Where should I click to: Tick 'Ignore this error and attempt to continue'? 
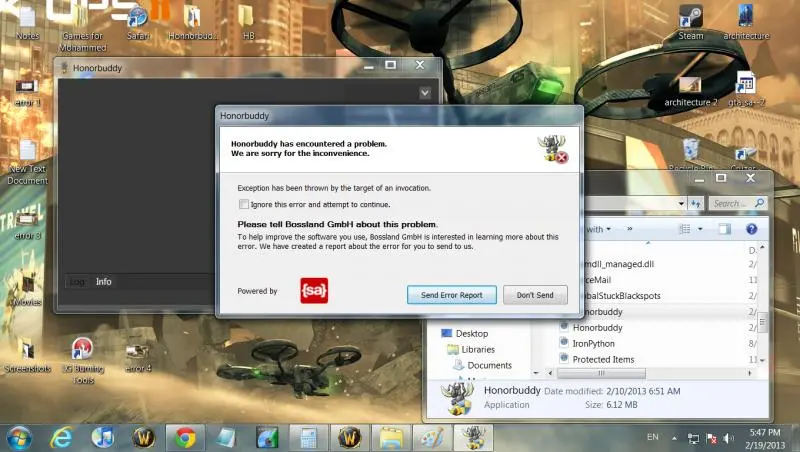[x=244, y=204]
